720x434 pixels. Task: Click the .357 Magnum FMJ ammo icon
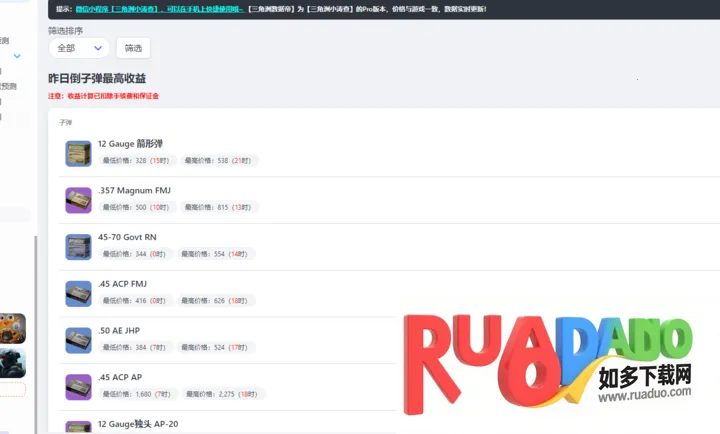point(78,200)
